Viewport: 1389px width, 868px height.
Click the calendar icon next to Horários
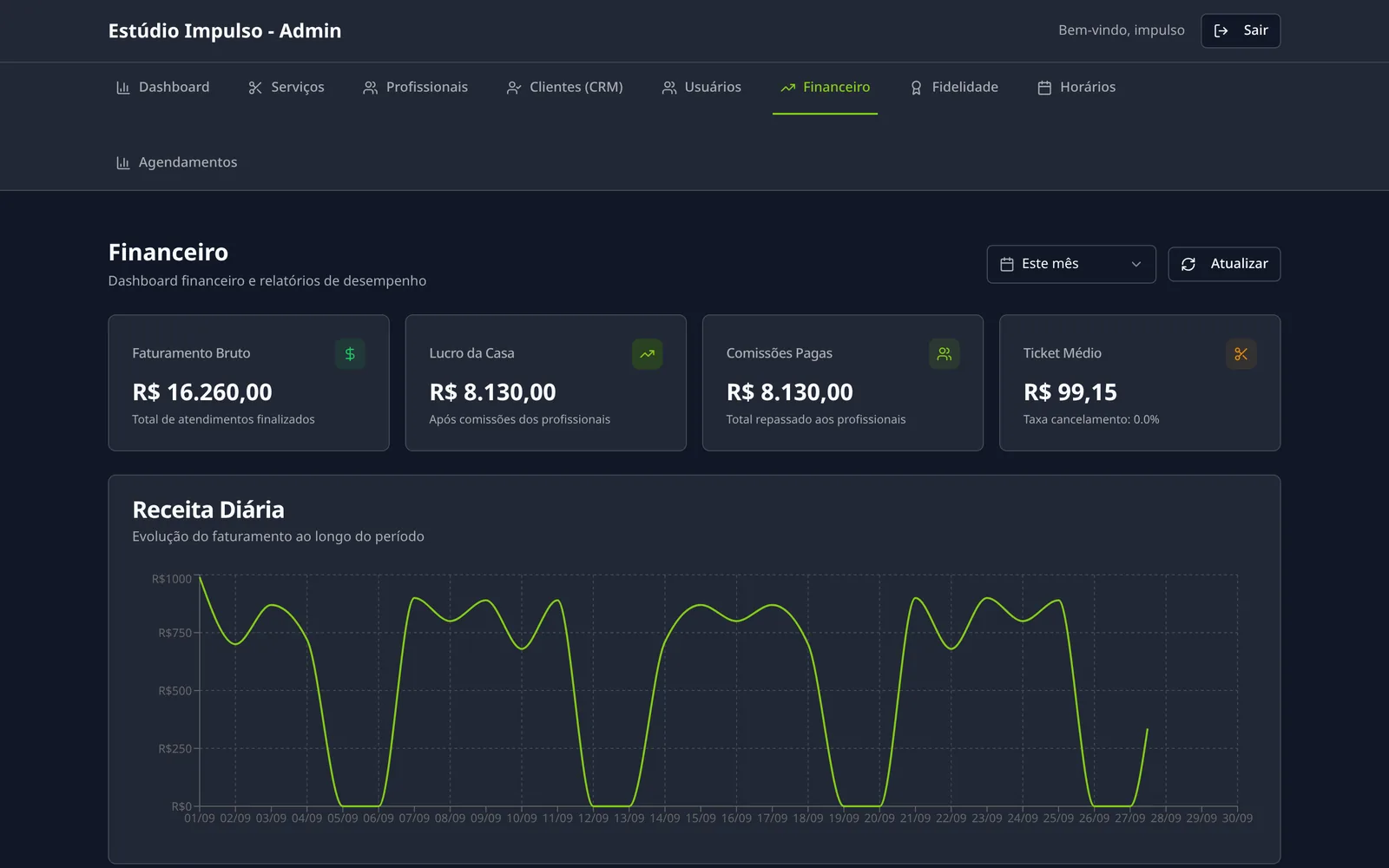click(x=1044, y=88)
